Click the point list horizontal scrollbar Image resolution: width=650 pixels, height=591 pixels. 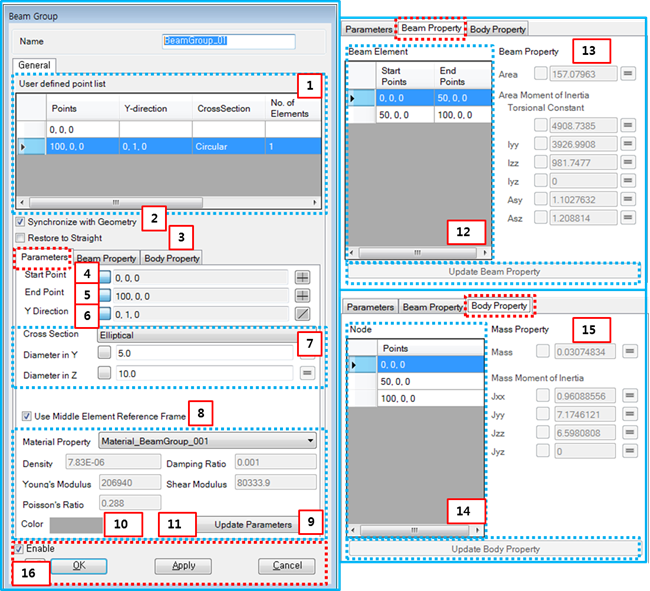[x=116, y=202]
